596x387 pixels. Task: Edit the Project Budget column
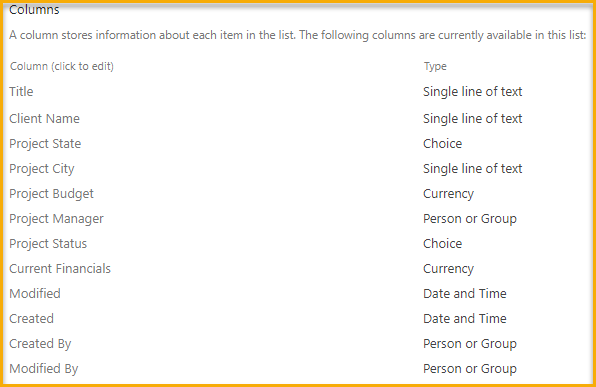(x=51, y=194)
